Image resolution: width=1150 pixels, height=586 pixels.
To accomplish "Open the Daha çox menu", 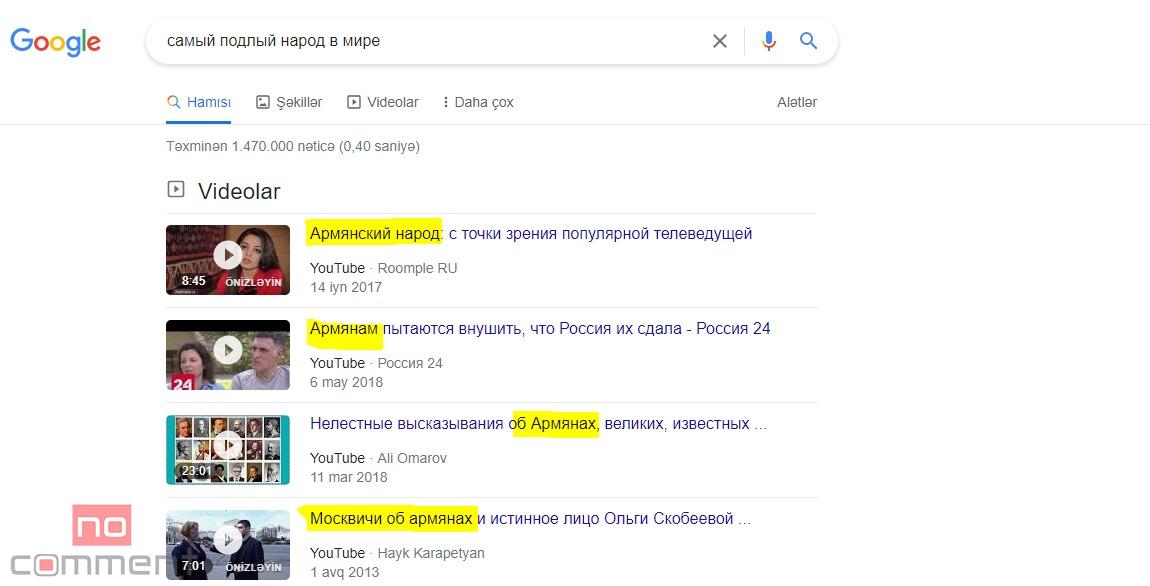I will click(x=477, y=102).
